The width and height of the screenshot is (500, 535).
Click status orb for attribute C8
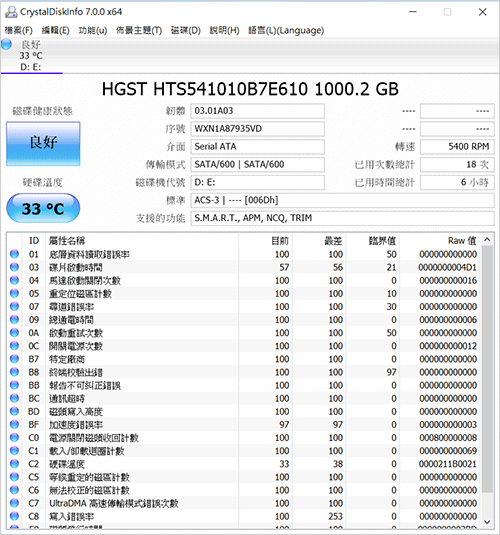coord(14,516)
